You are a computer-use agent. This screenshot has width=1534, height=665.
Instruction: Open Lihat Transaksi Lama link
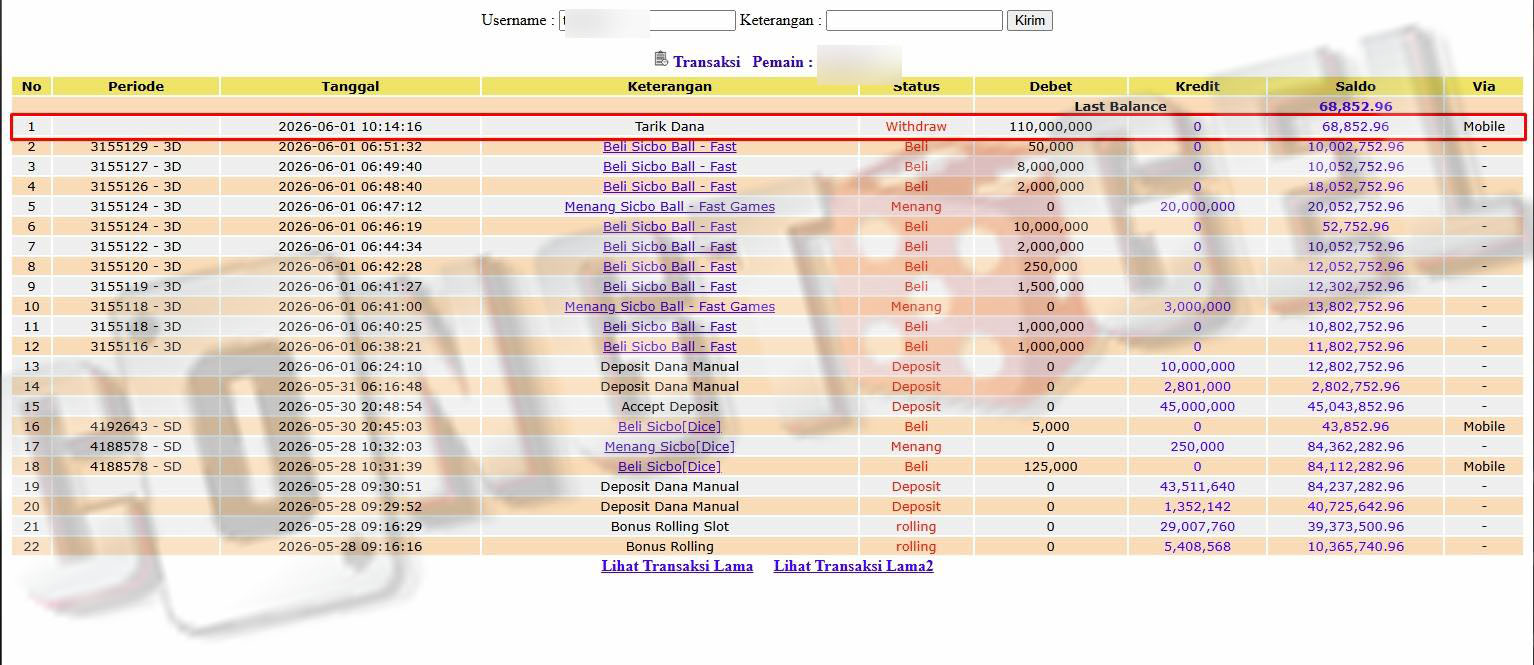point(677,566)
